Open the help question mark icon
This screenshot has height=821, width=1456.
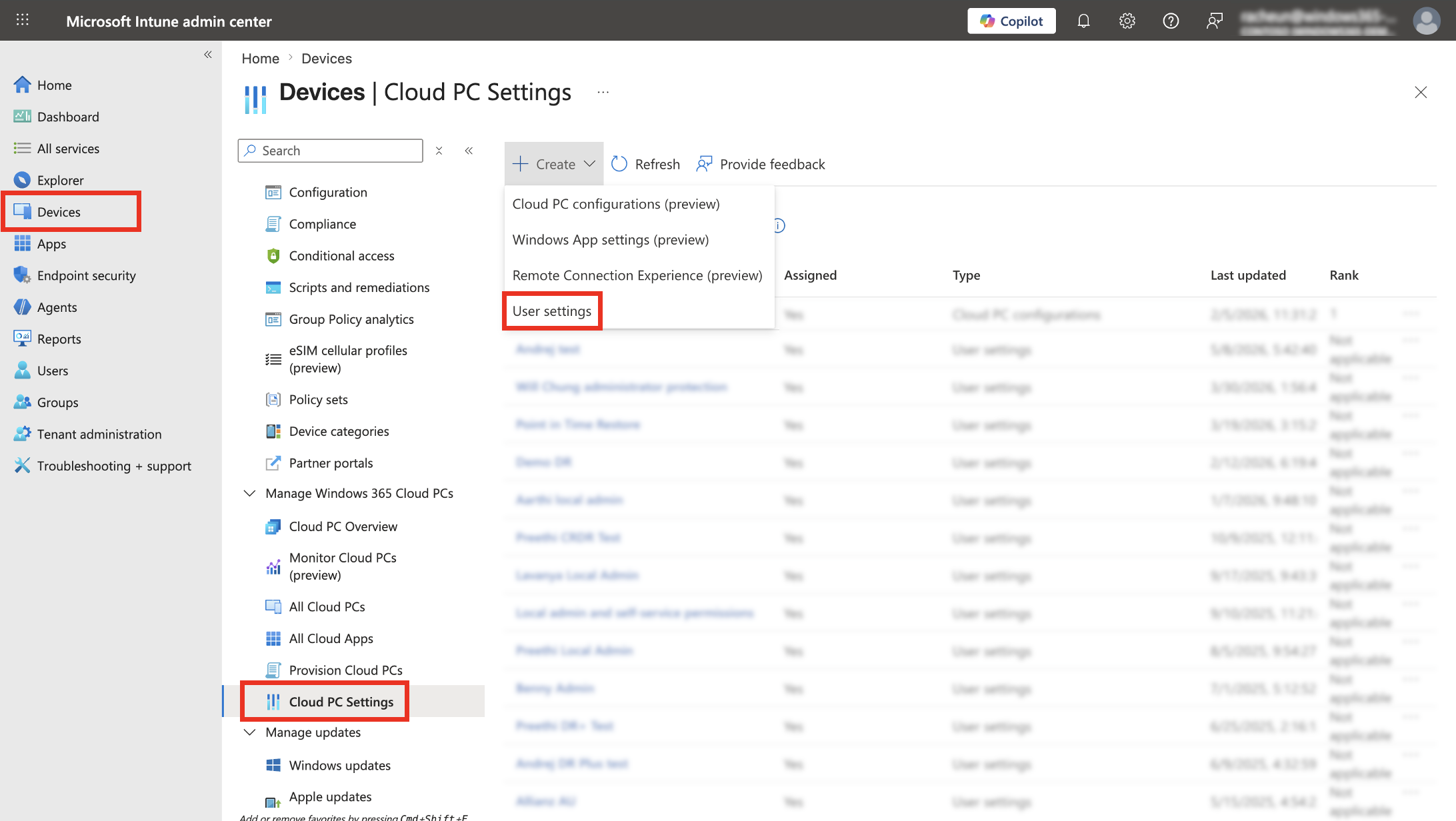point(1171,21)
